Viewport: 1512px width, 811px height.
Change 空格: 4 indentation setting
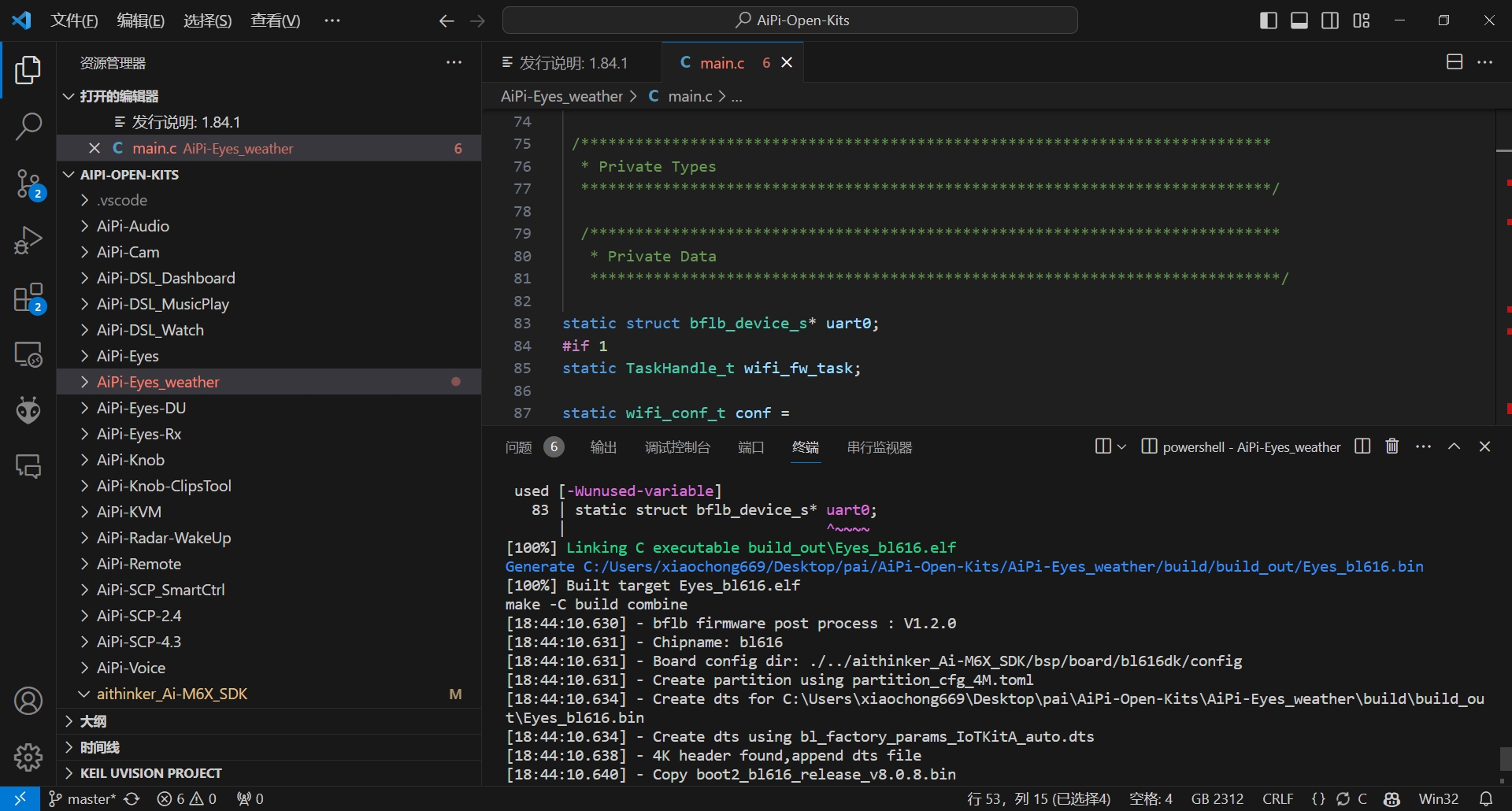click(x=1151, y=798)
